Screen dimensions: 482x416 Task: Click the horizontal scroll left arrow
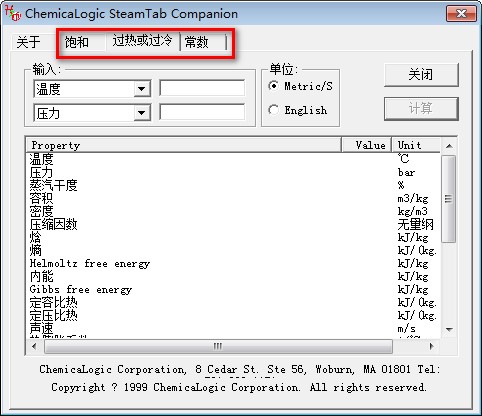[x=34, y=346]
